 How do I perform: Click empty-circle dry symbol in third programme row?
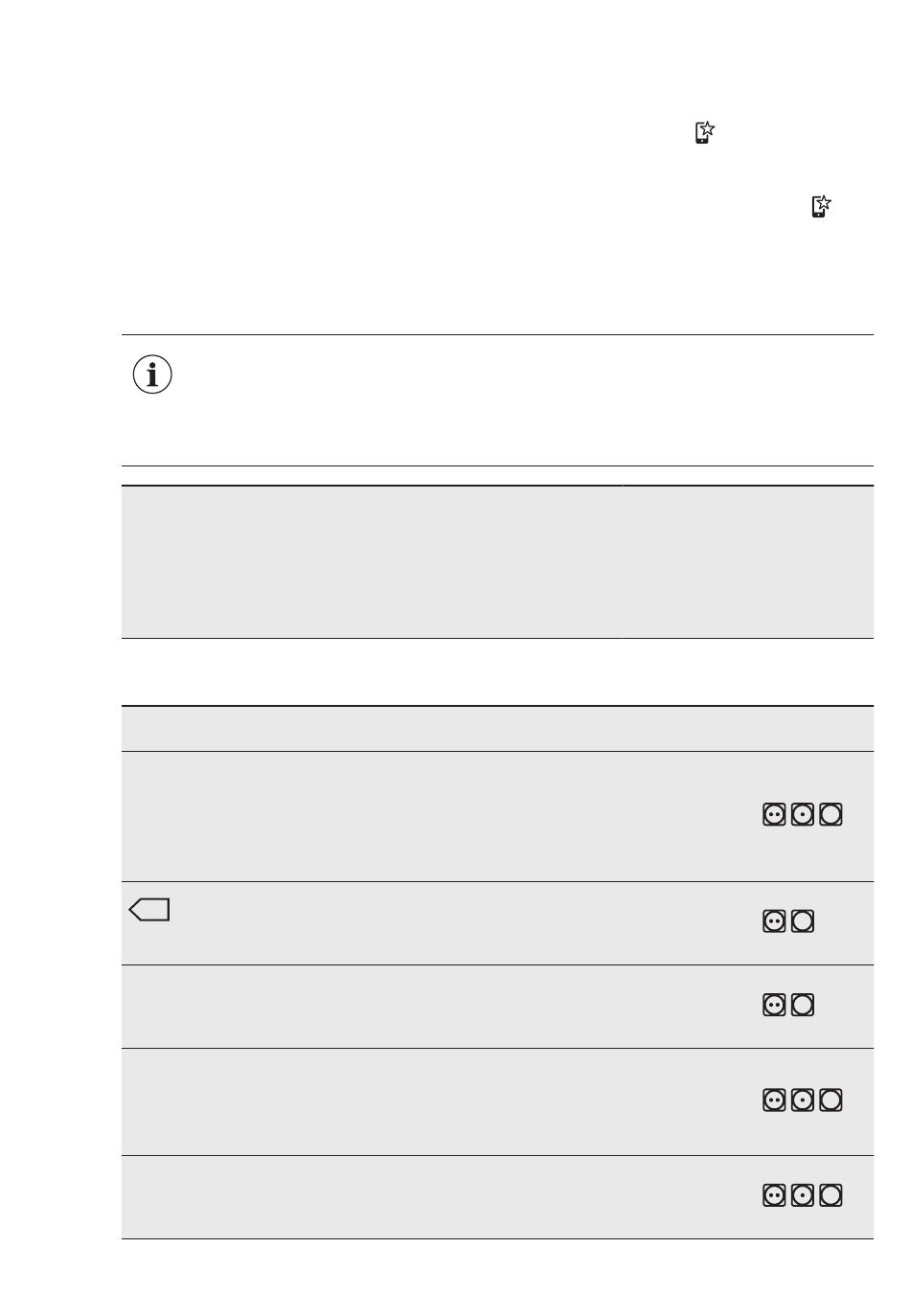click(803, 1005)
